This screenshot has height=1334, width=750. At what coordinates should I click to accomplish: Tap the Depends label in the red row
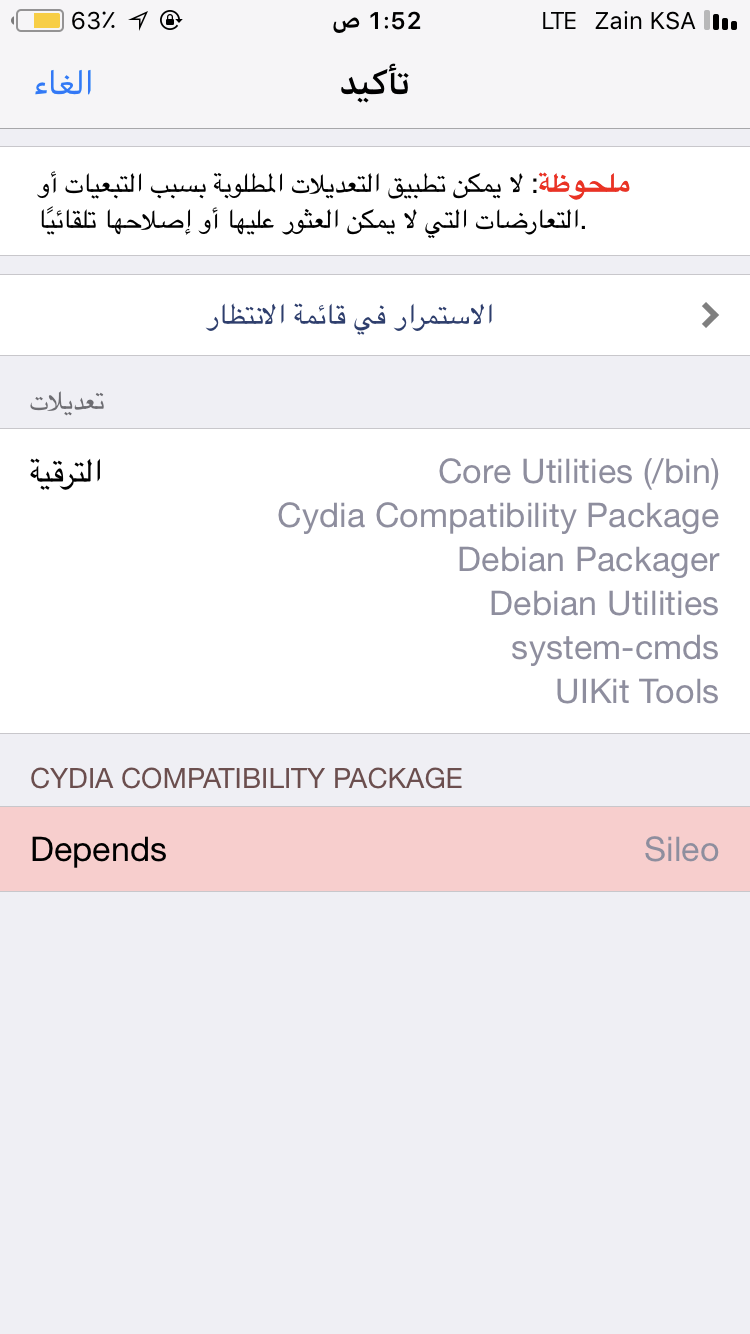(99, 850)
